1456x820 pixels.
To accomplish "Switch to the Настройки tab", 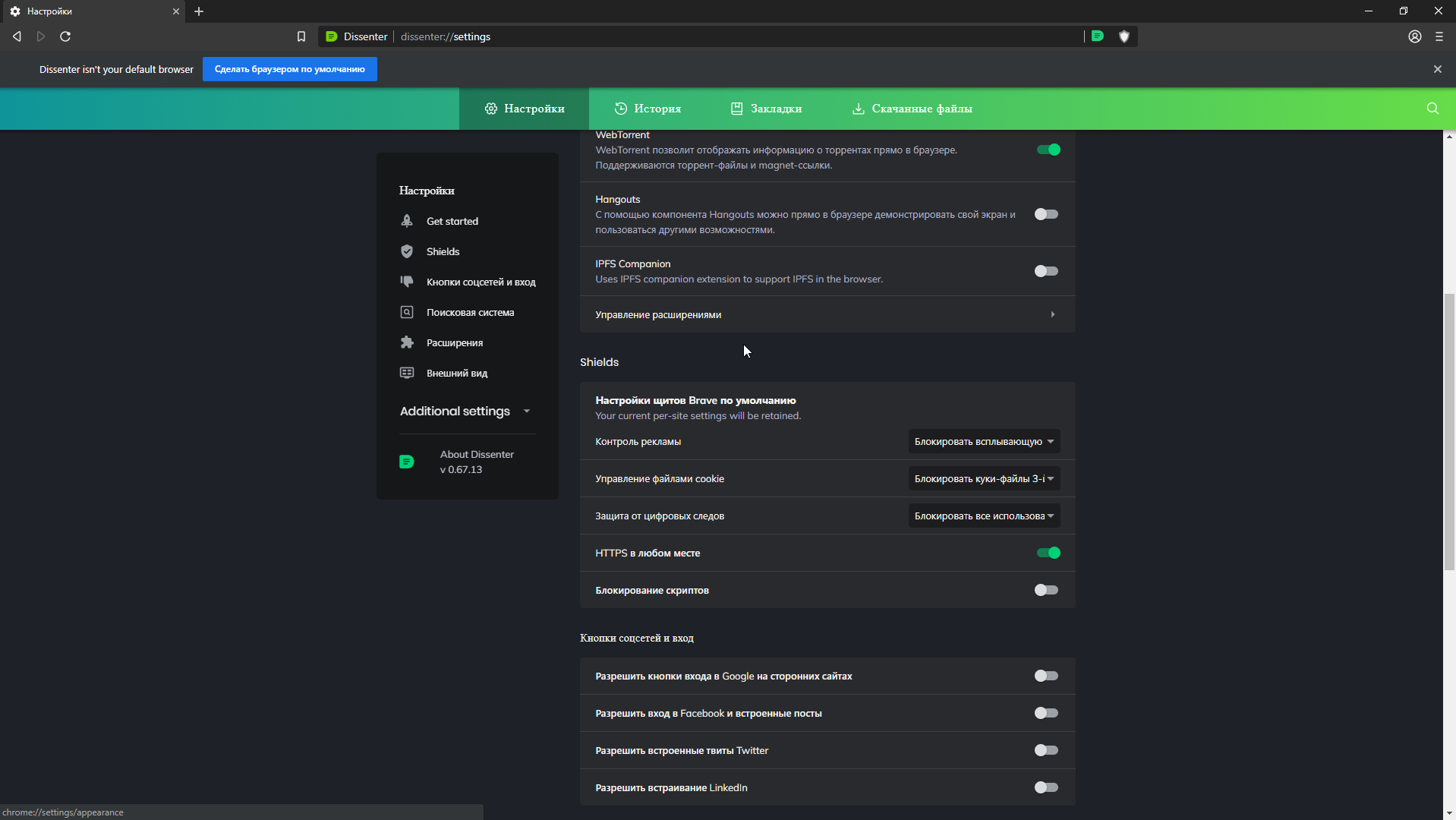I will 524,109.
